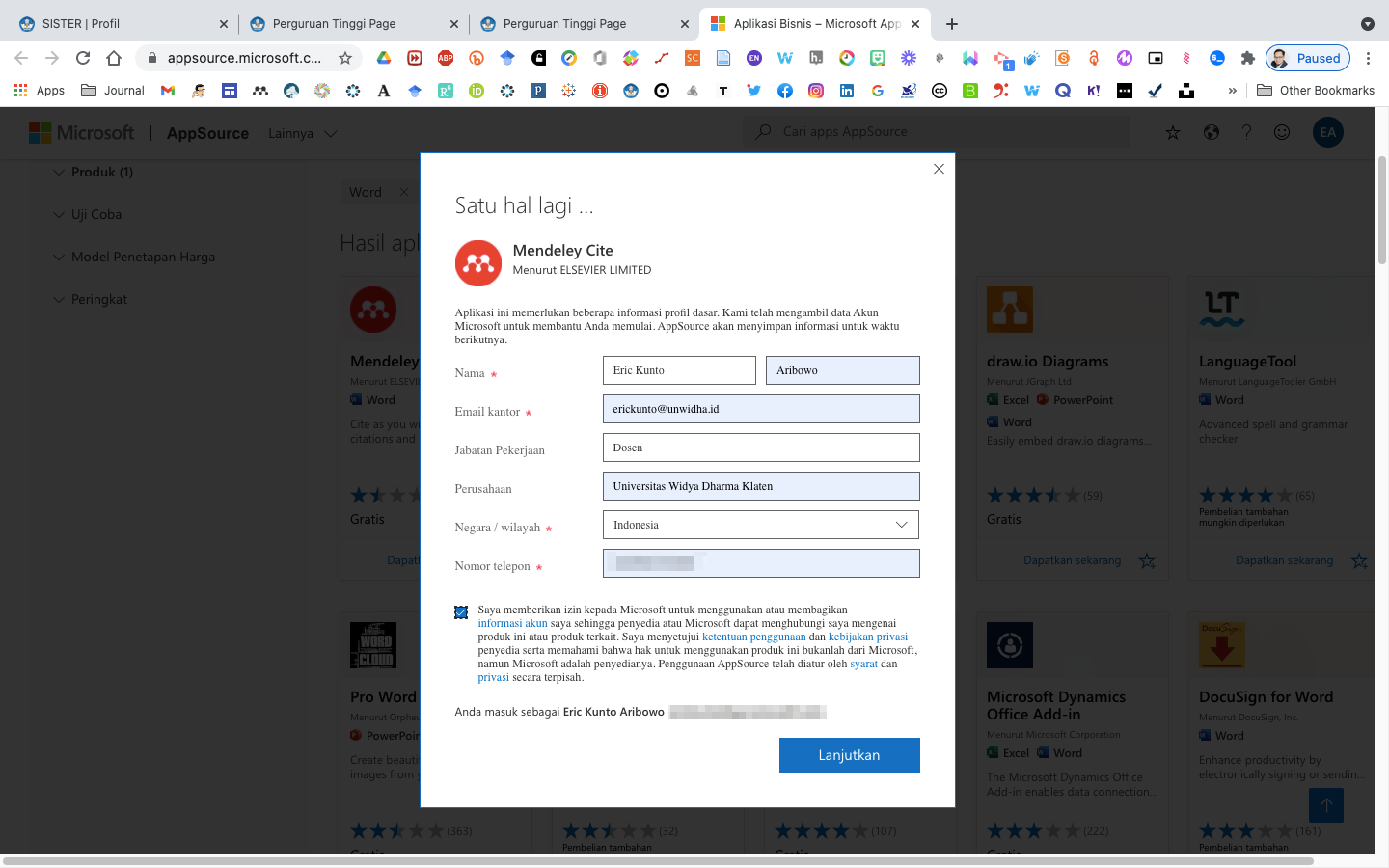The width and height of the screenshot is (1389, 868).
Task: Open the informasi akun link
Action: [512, 623]
